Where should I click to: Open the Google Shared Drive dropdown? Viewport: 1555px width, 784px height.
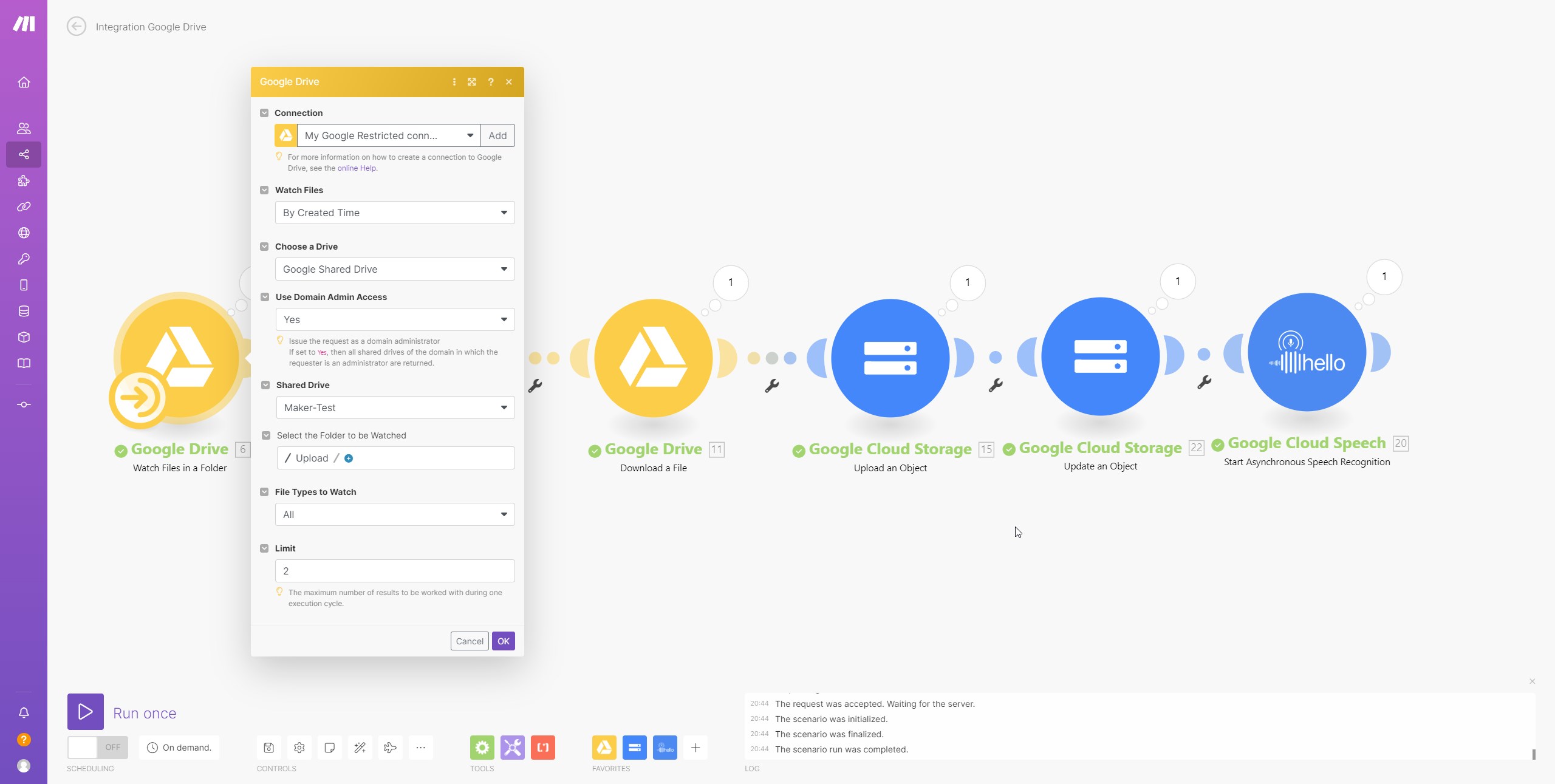(x=395, y=269)
